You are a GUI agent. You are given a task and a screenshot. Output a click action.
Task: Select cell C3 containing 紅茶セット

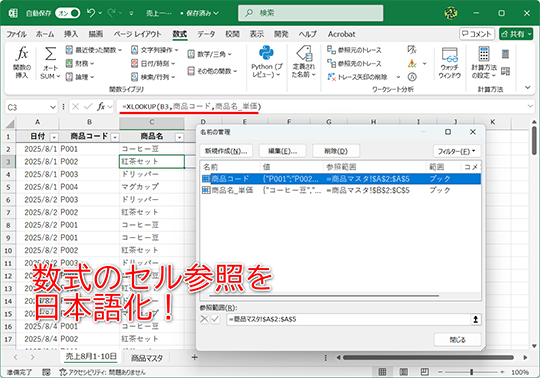[152, 161]
